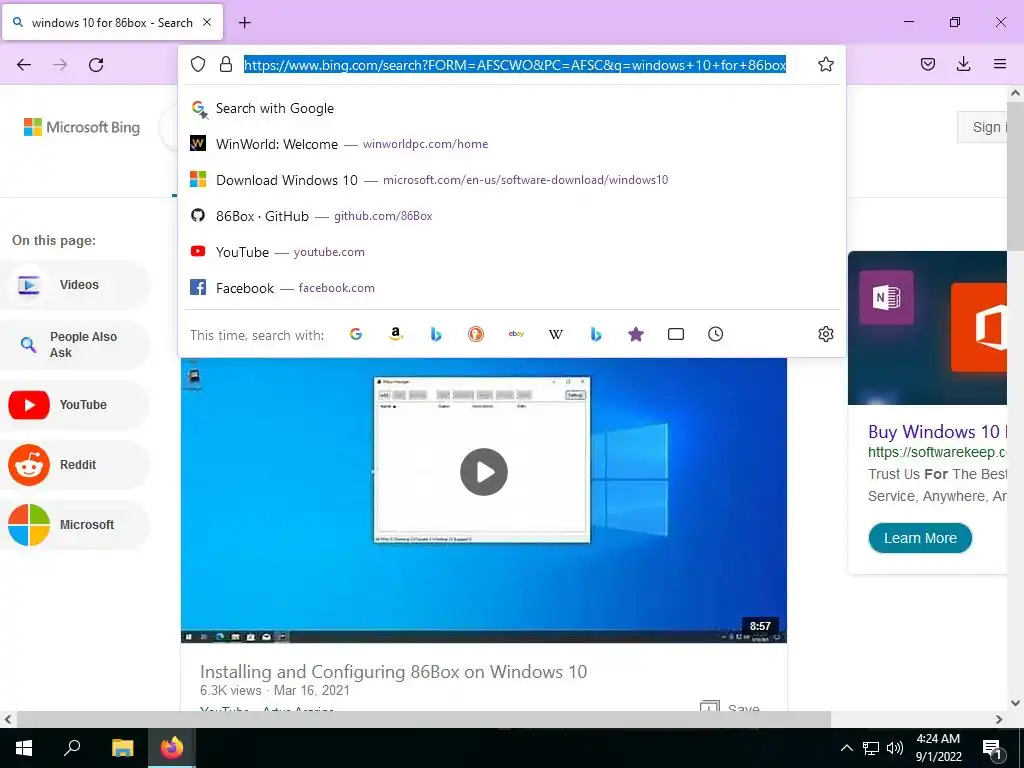The height and width of the screenshot is (768, 1024).
Task: Open File Explorer from taskbar
Action: coord(122,748)
